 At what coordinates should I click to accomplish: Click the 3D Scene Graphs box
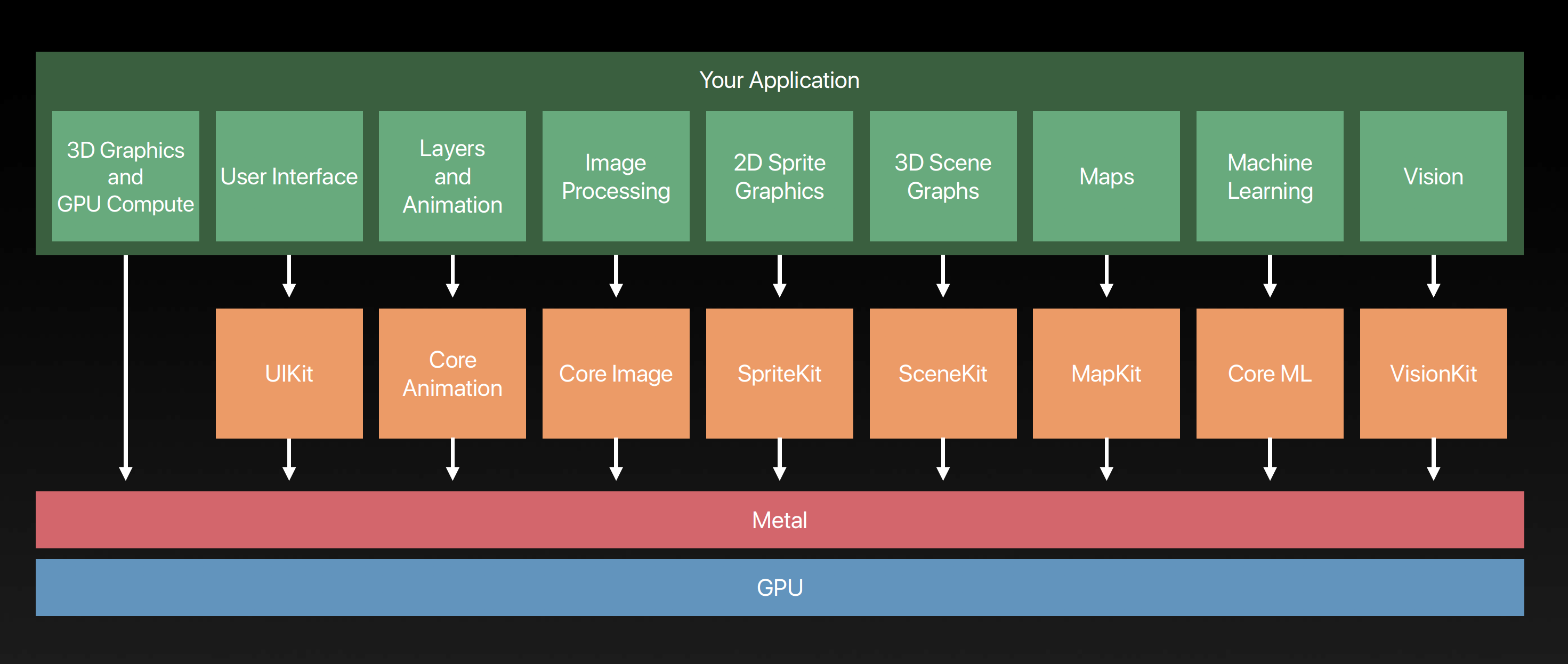(943, 176)
